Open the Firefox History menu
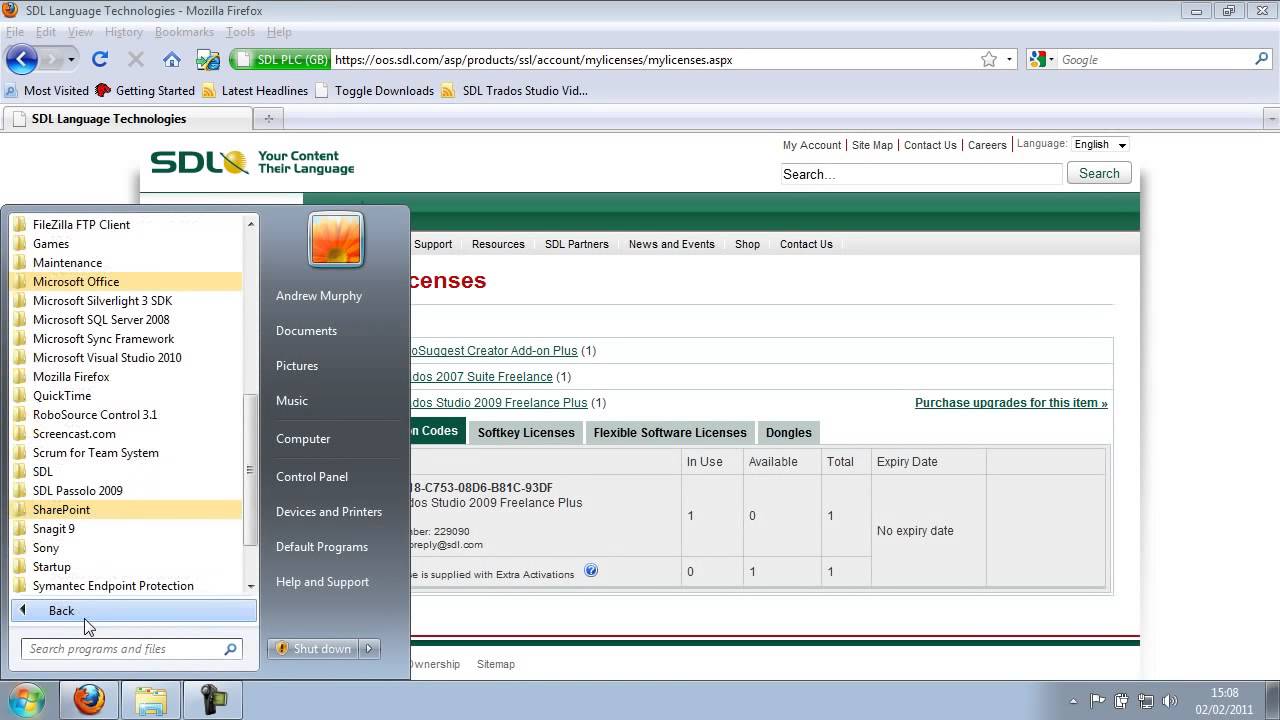Screen dimensions: 1280x720 coord(123,32)
